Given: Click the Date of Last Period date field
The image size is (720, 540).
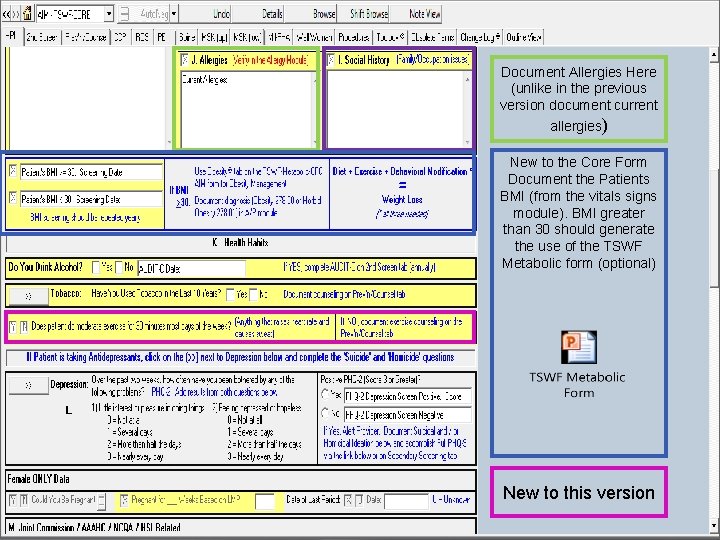Looking at the screenshot, I should point(406,501).
